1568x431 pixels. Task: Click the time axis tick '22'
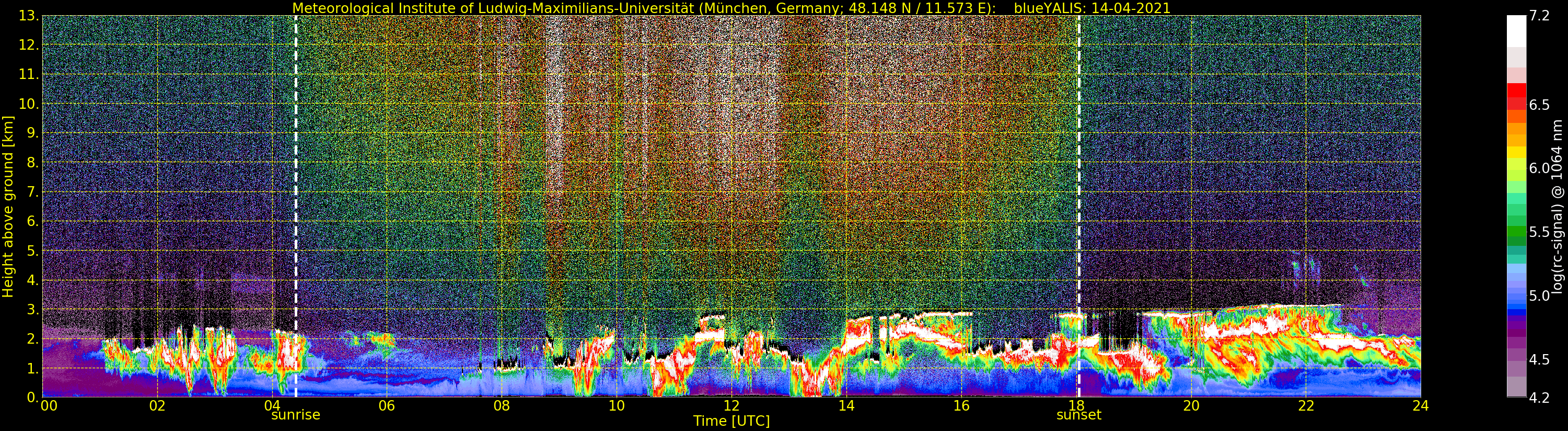(1306, 405)
